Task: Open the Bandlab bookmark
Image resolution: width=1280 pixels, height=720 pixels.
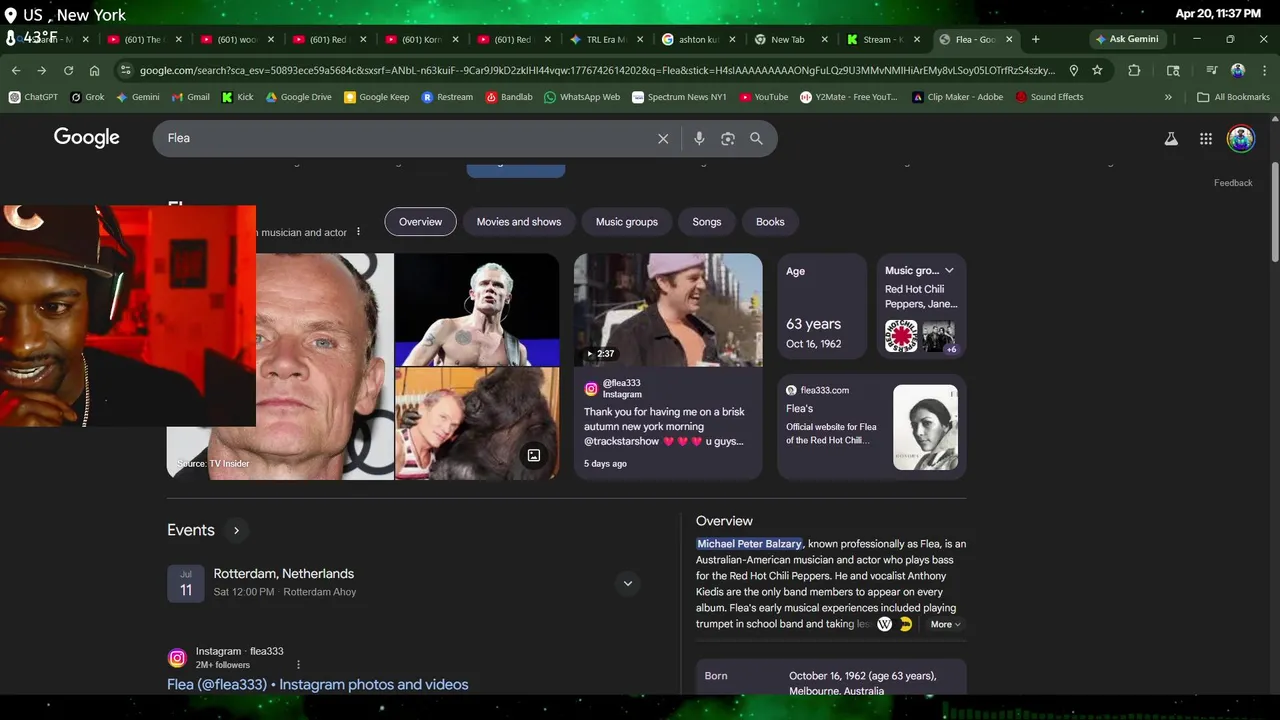Action: (509, 97)
